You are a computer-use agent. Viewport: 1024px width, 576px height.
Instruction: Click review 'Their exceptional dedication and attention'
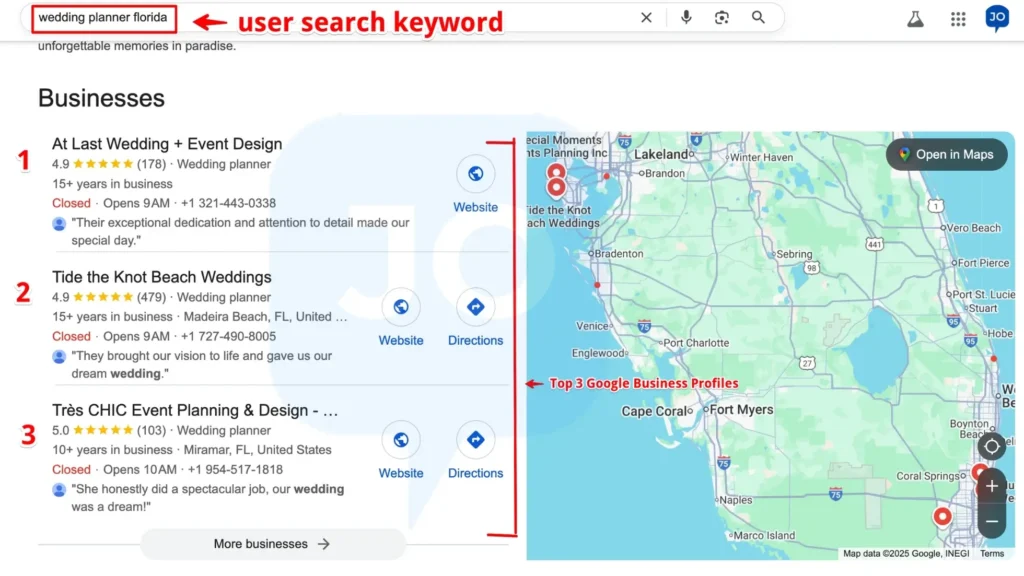[x=240, y=231]
